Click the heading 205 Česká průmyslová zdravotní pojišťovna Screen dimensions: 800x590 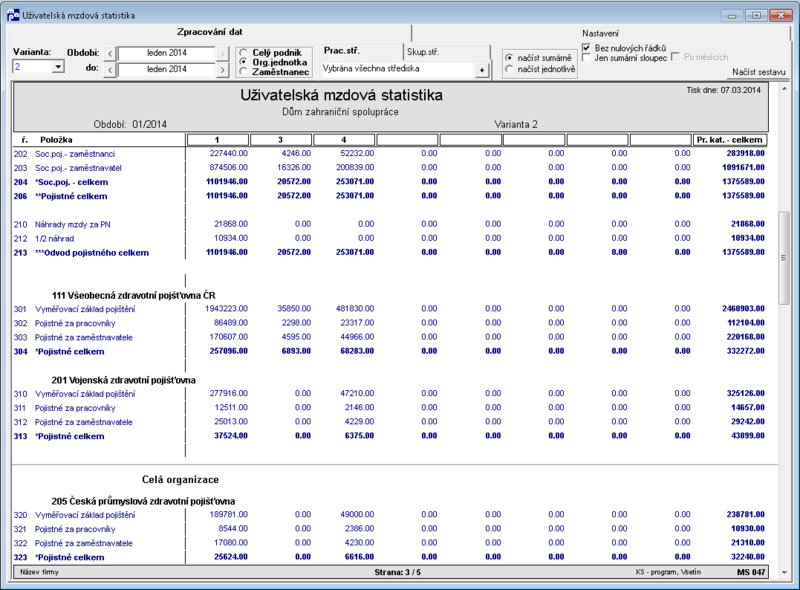click(143, 501)
